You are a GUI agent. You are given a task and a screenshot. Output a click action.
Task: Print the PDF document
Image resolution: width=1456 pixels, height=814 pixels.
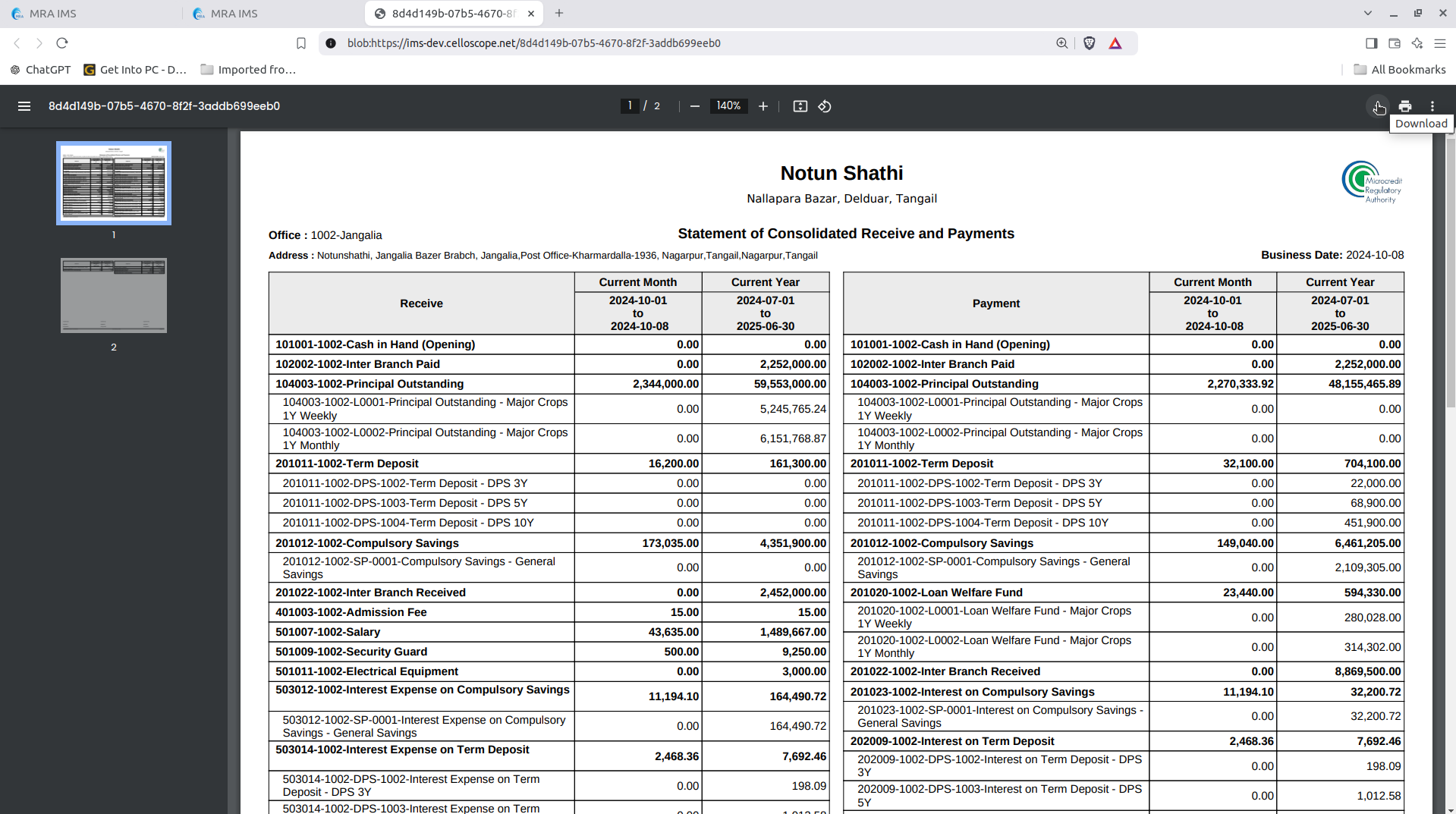point(1405,106)
